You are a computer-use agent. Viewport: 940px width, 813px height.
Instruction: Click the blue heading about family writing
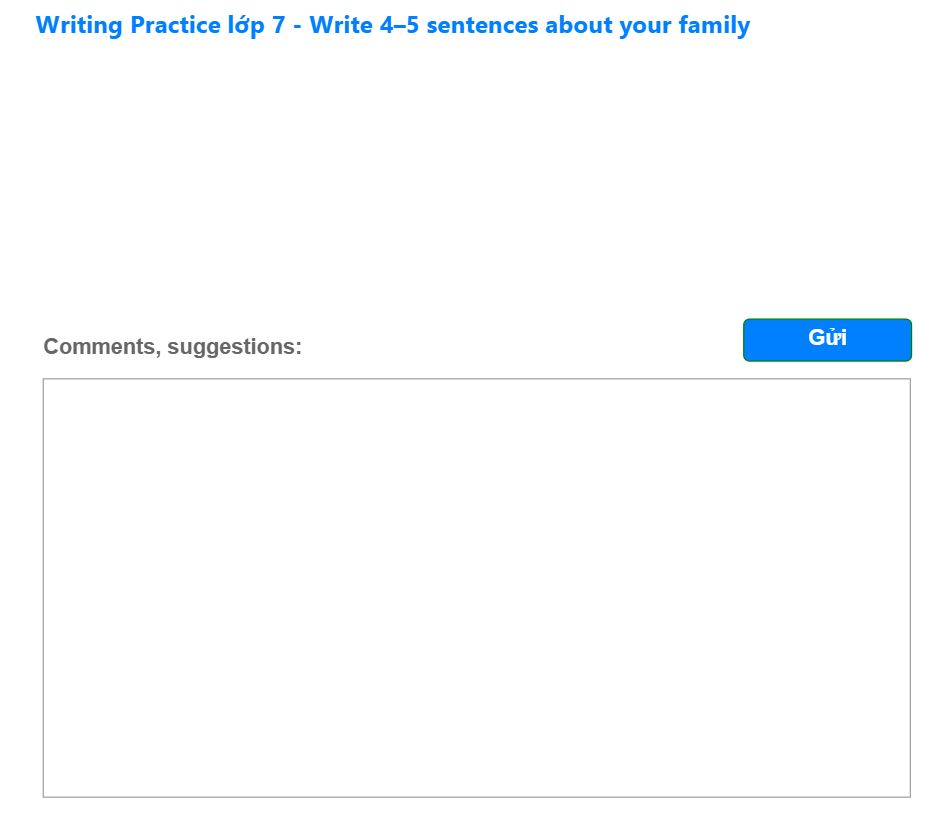(x=393, y=25)
